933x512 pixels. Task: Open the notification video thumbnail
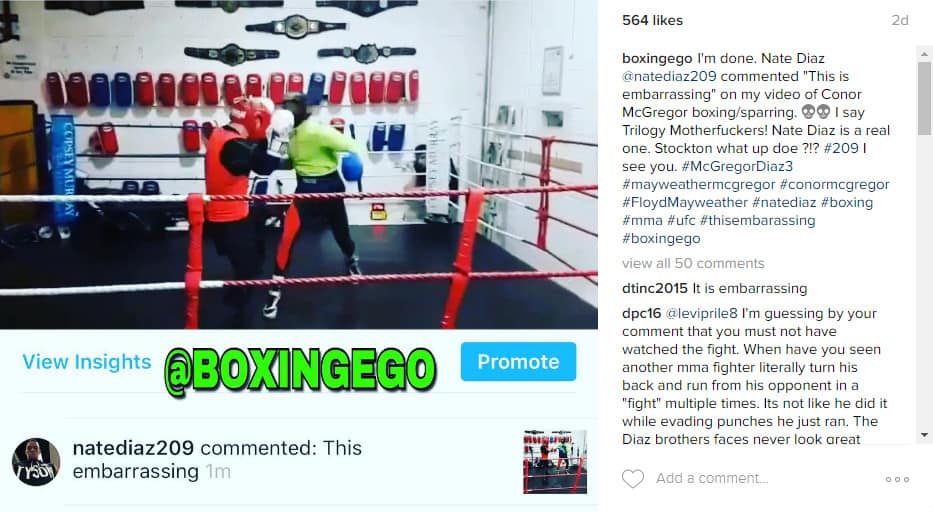(555, 462)
